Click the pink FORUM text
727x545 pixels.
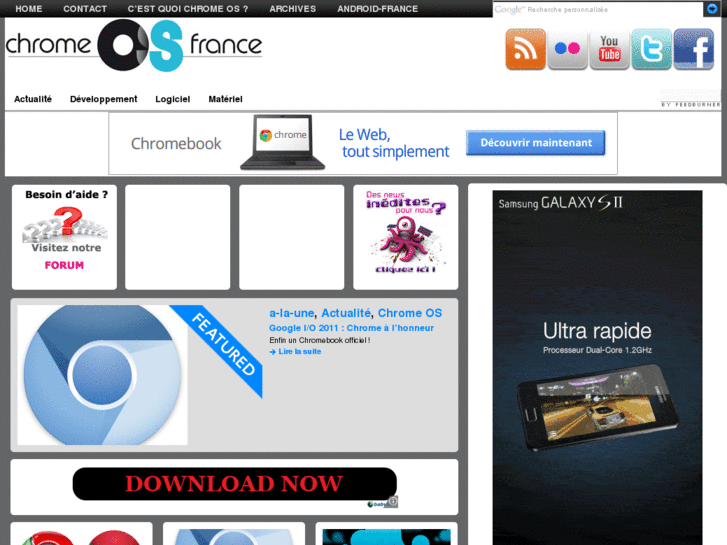(64, 265)
